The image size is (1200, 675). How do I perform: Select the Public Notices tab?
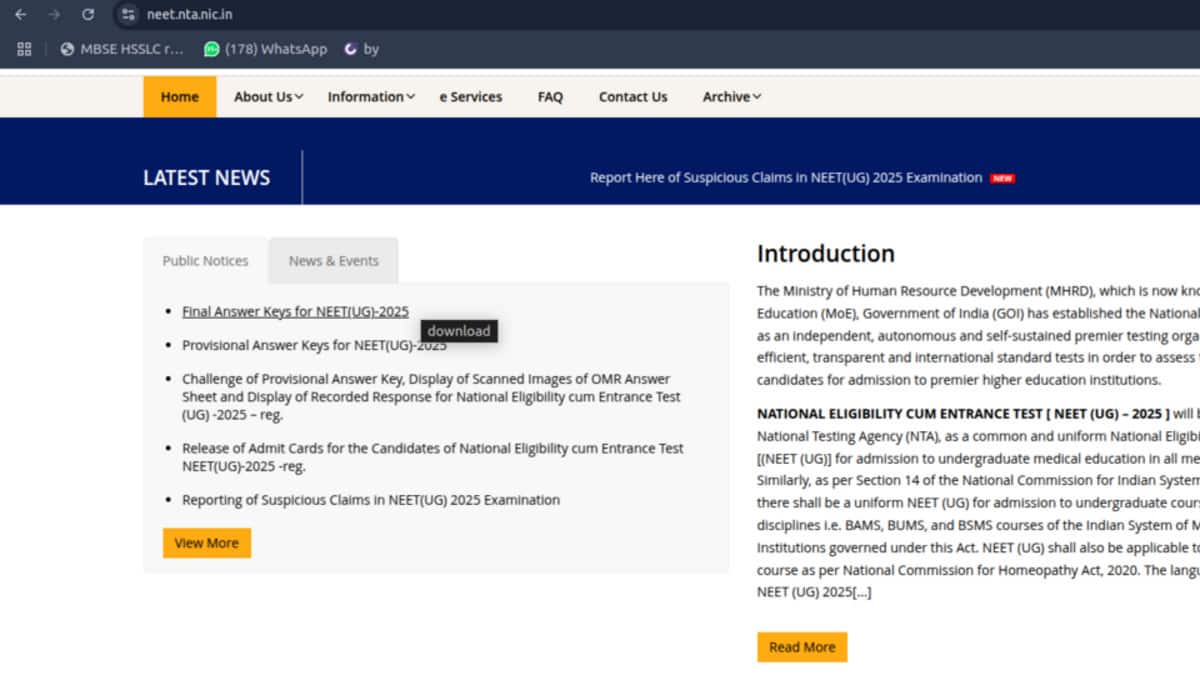205,261
